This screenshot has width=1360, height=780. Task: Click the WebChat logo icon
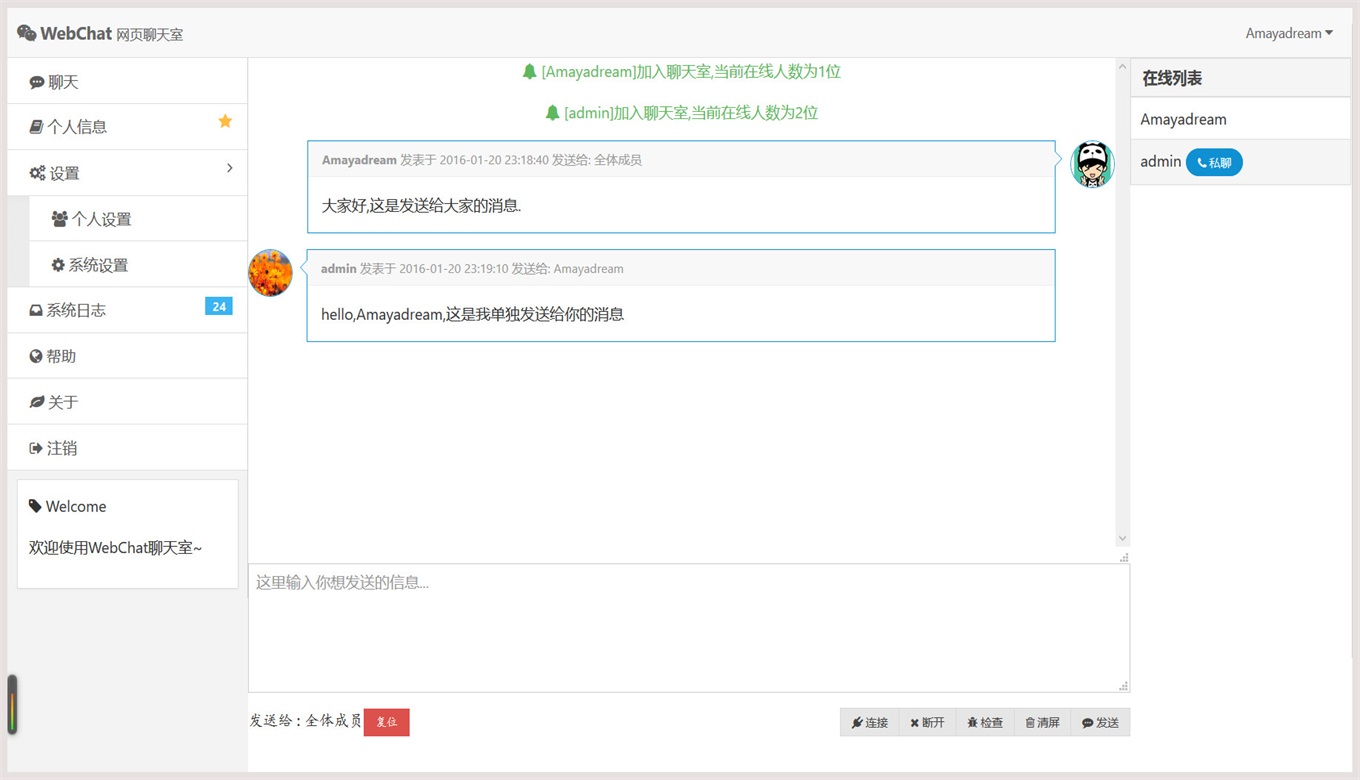(27, 33)
